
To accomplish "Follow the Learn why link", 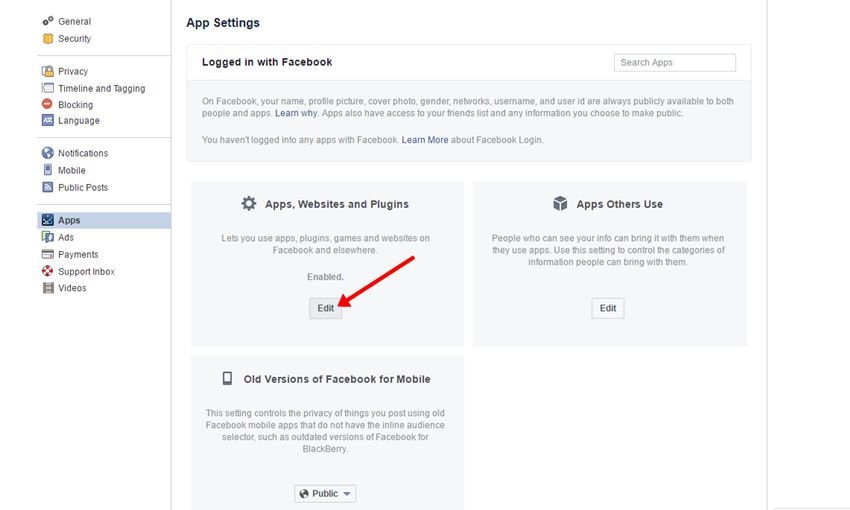I will pyautogui.click(x=296, y=113).
